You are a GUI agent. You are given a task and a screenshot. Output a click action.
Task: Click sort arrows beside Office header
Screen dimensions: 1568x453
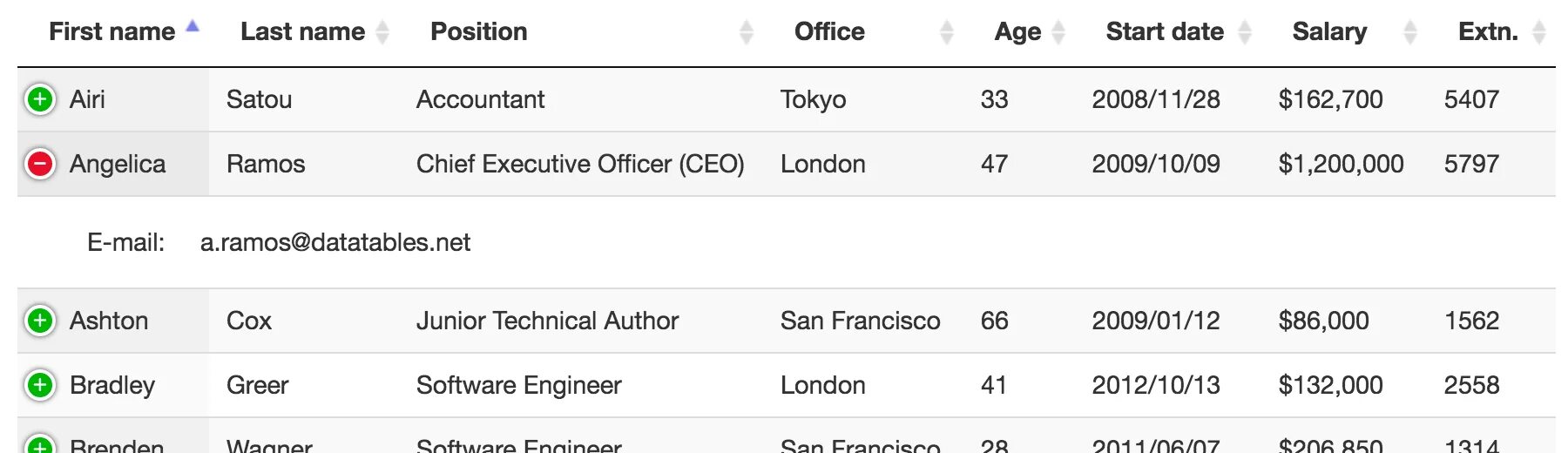(x=947, y=32)
